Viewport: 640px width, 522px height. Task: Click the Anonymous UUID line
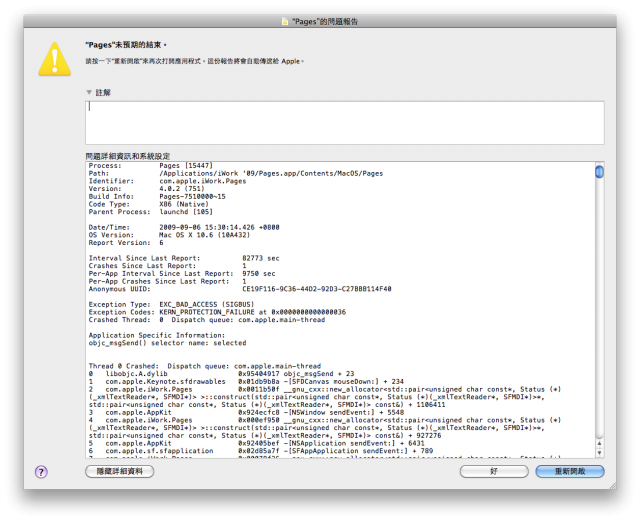[240, 289]
